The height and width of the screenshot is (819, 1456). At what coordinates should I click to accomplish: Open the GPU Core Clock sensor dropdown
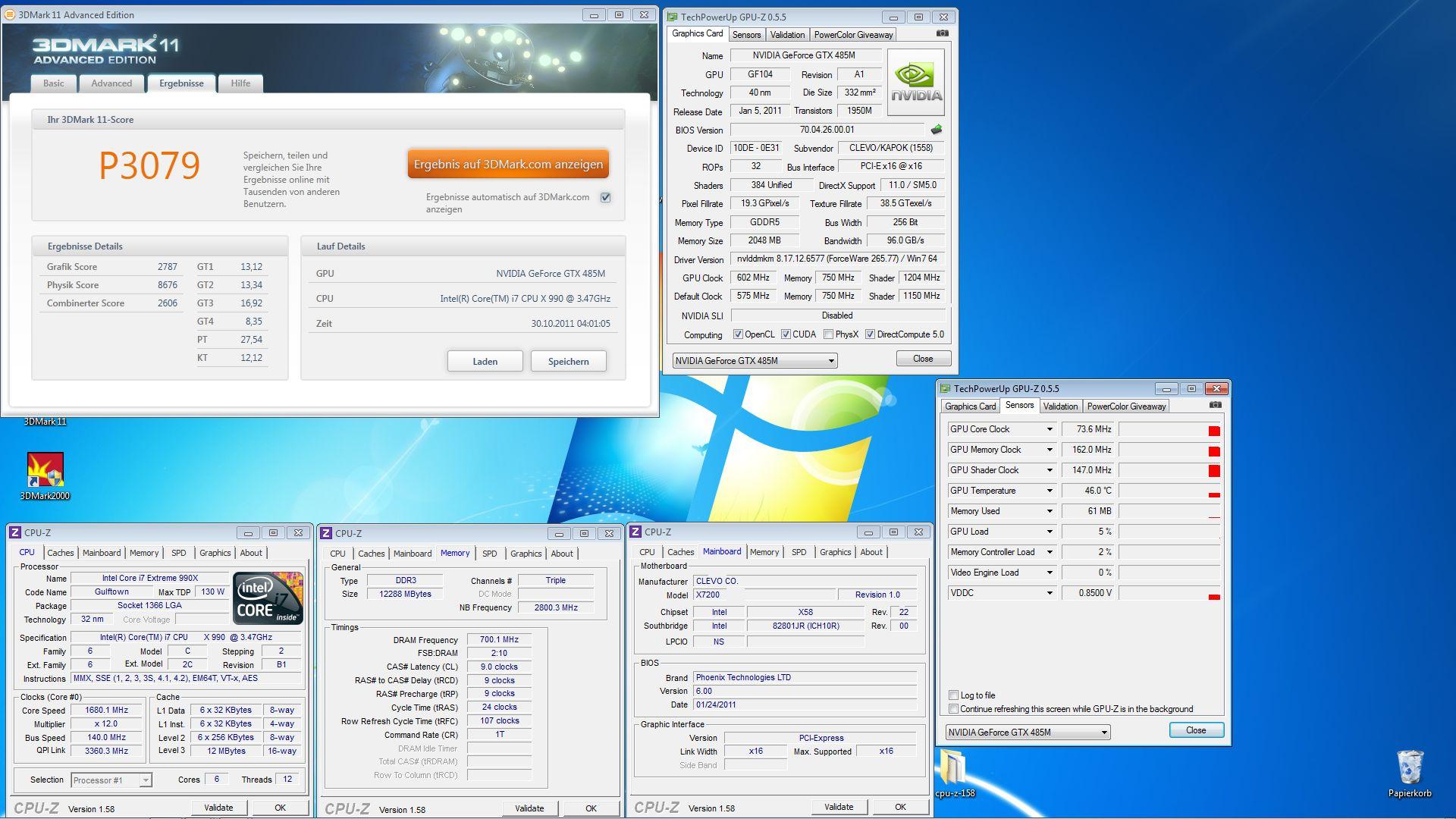click(1050, 429)
